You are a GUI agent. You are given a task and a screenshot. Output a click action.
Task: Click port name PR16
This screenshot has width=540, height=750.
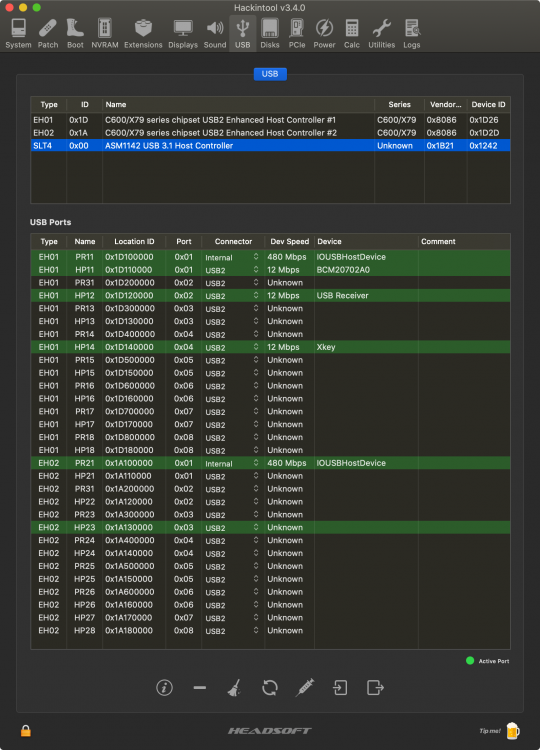click(85, 386)
